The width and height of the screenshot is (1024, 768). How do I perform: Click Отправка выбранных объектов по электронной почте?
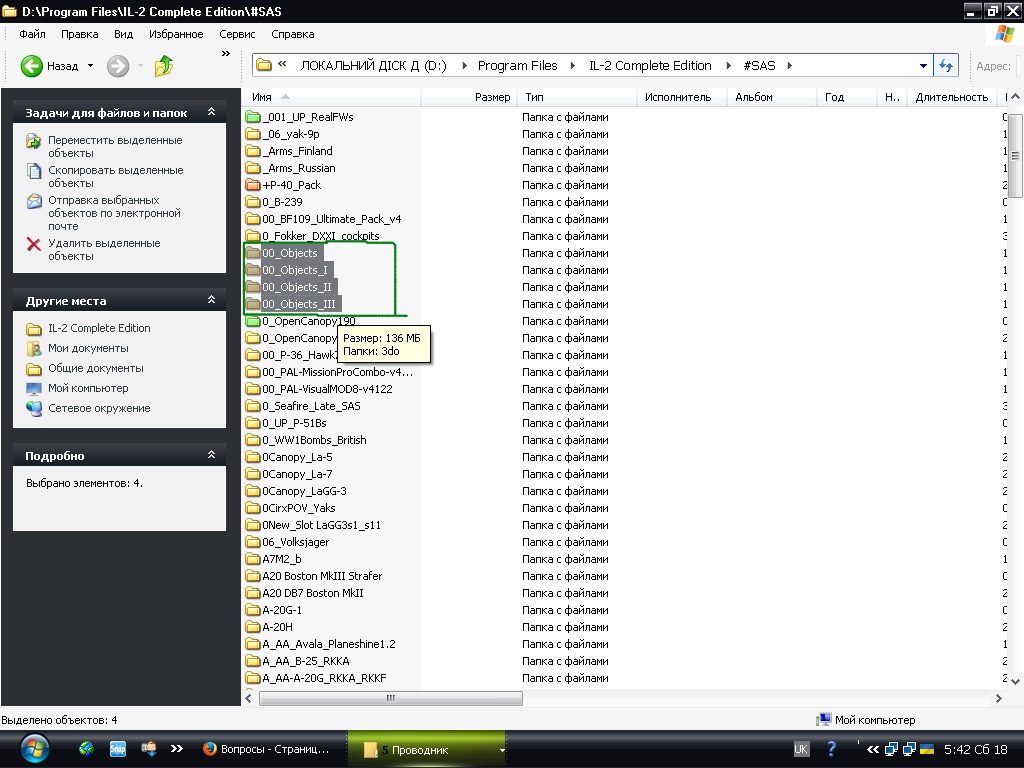(x=114, y=213)
